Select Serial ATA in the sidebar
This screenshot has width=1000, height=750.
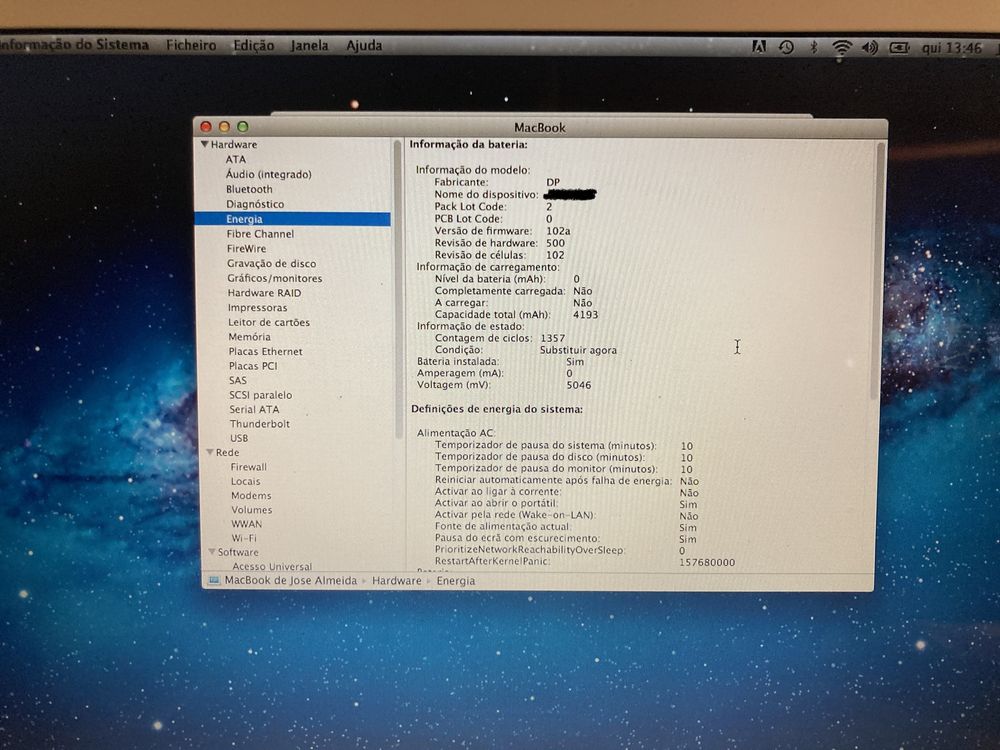(x=254, y=409)
